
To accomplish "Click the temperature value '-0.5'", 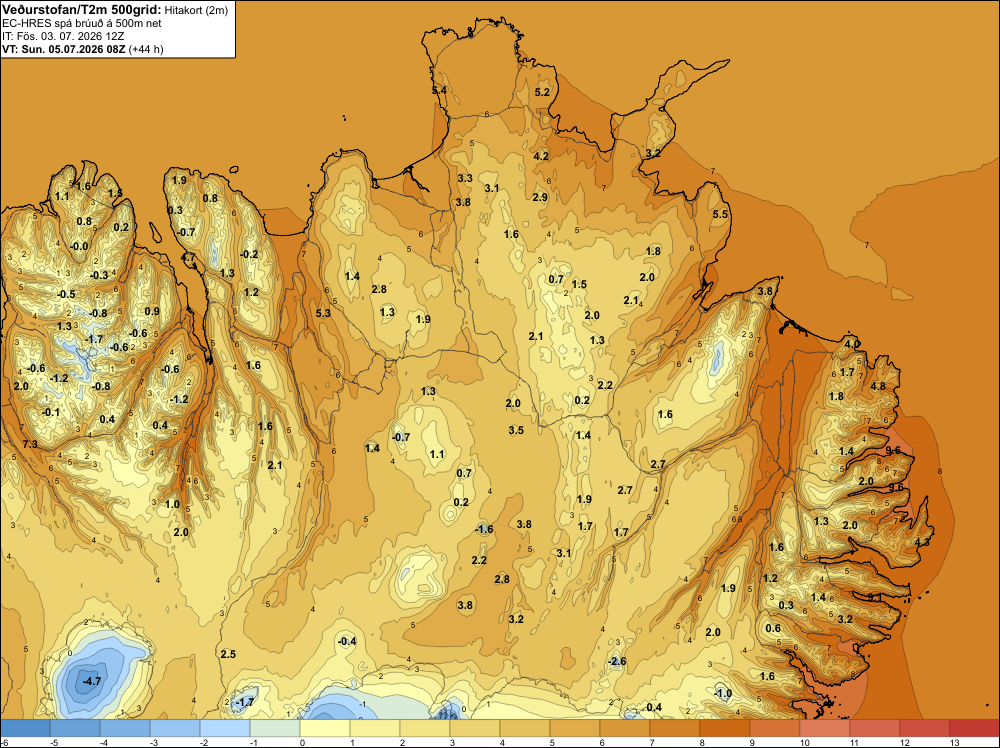I will tap(66, 294).
